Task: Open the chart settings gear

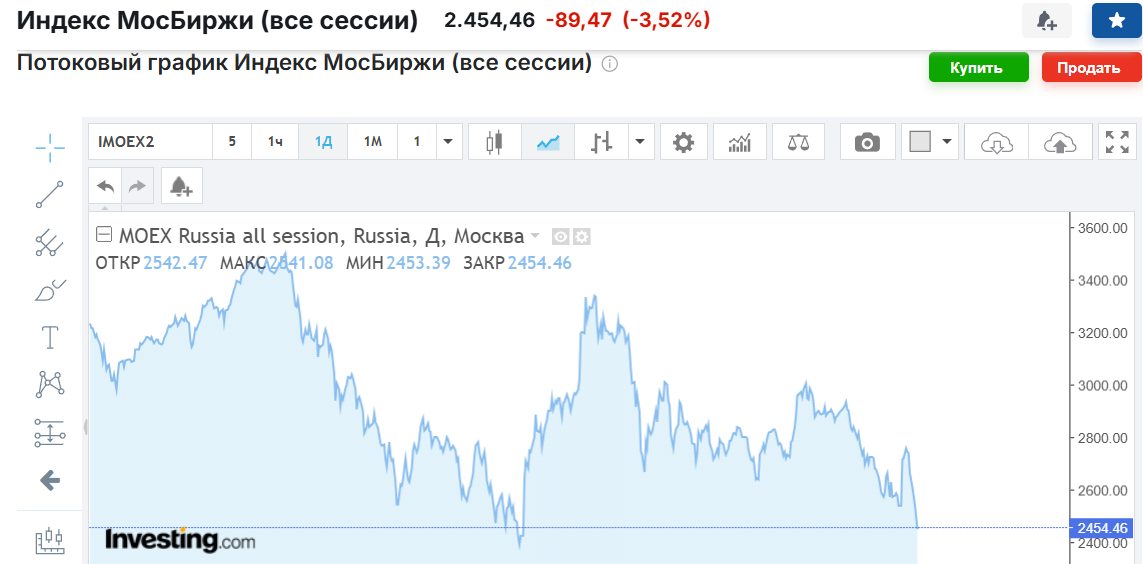Action: pos(683,141)
